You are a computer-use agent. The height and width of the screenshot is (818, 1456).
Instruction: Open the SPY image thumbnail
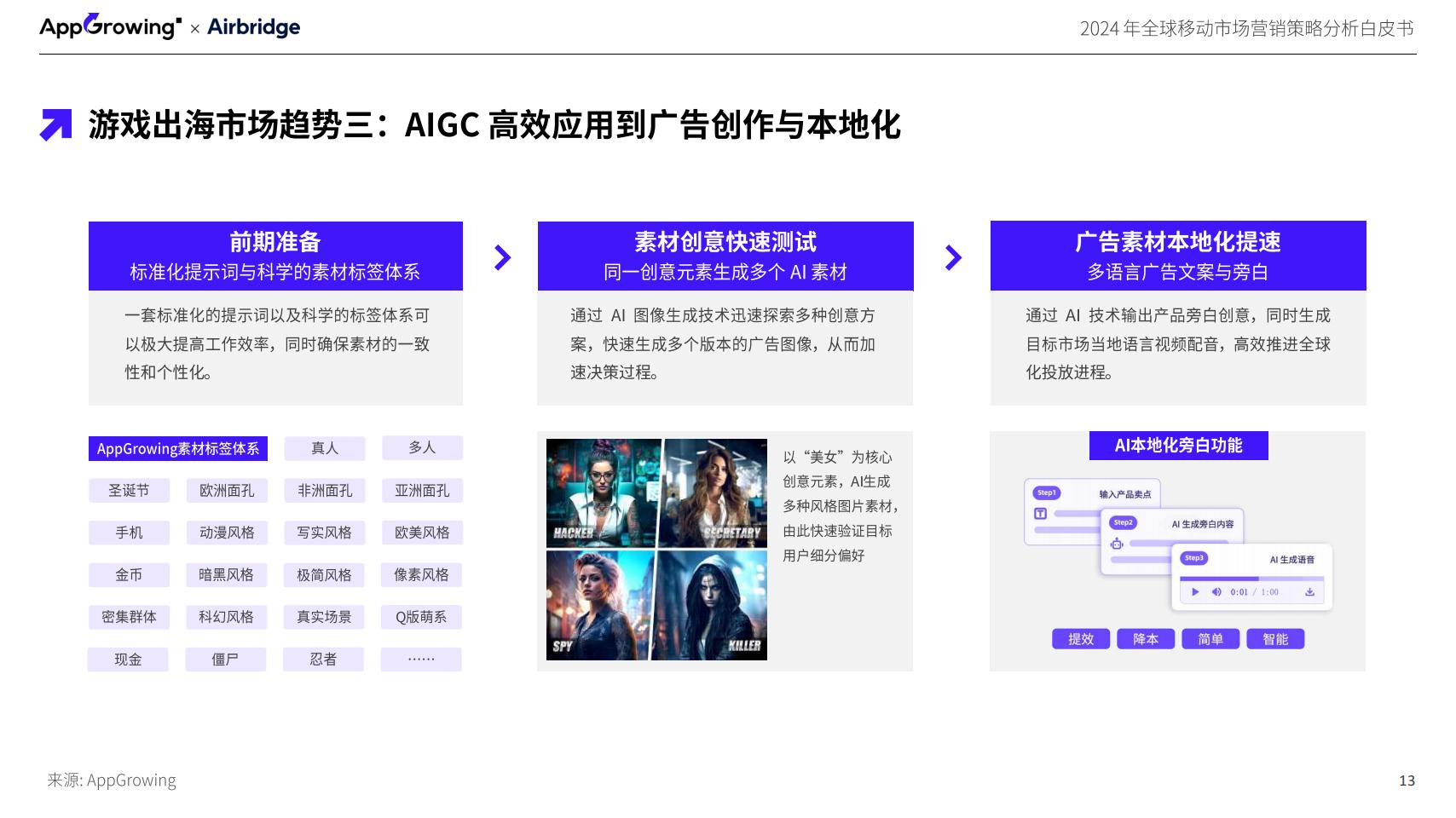[x=600, y=605]
